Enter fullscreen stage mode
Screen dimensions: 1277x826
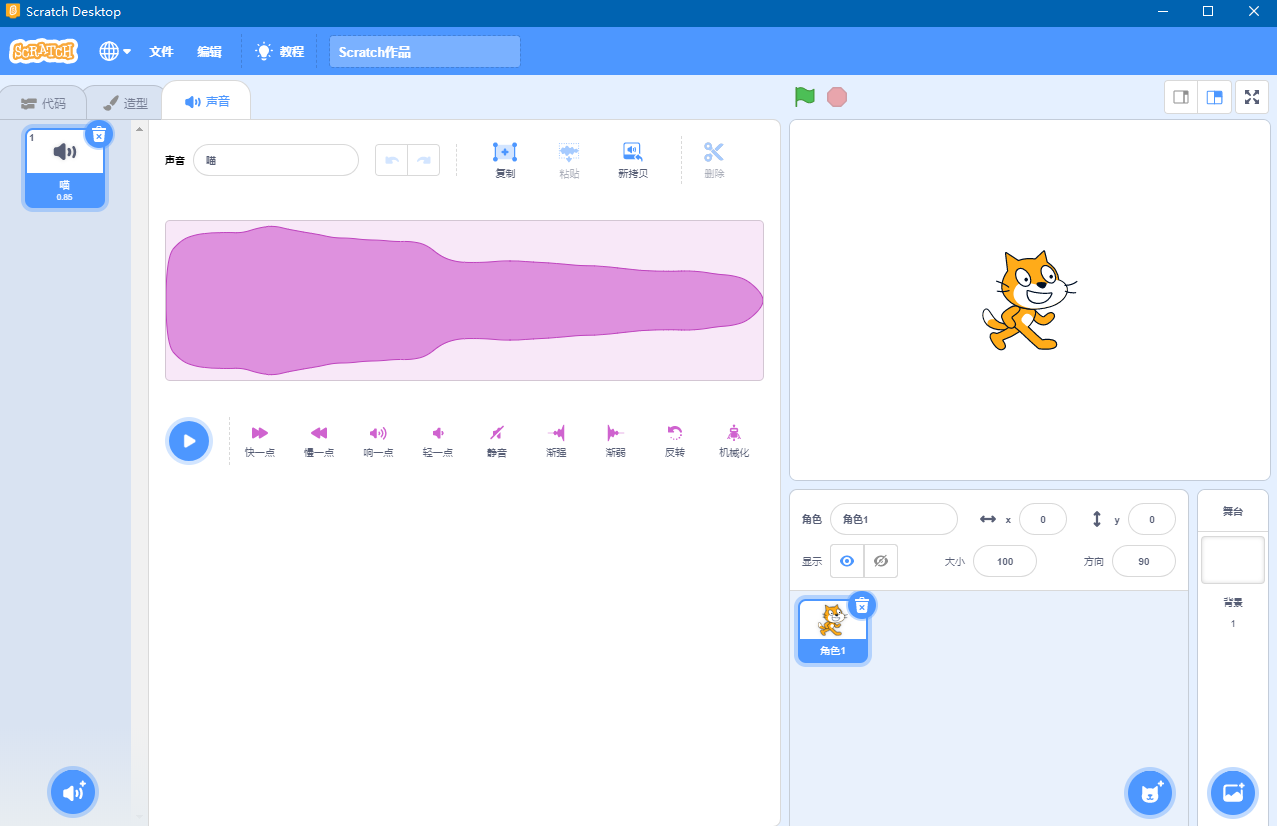click(x=1251, y=97)
